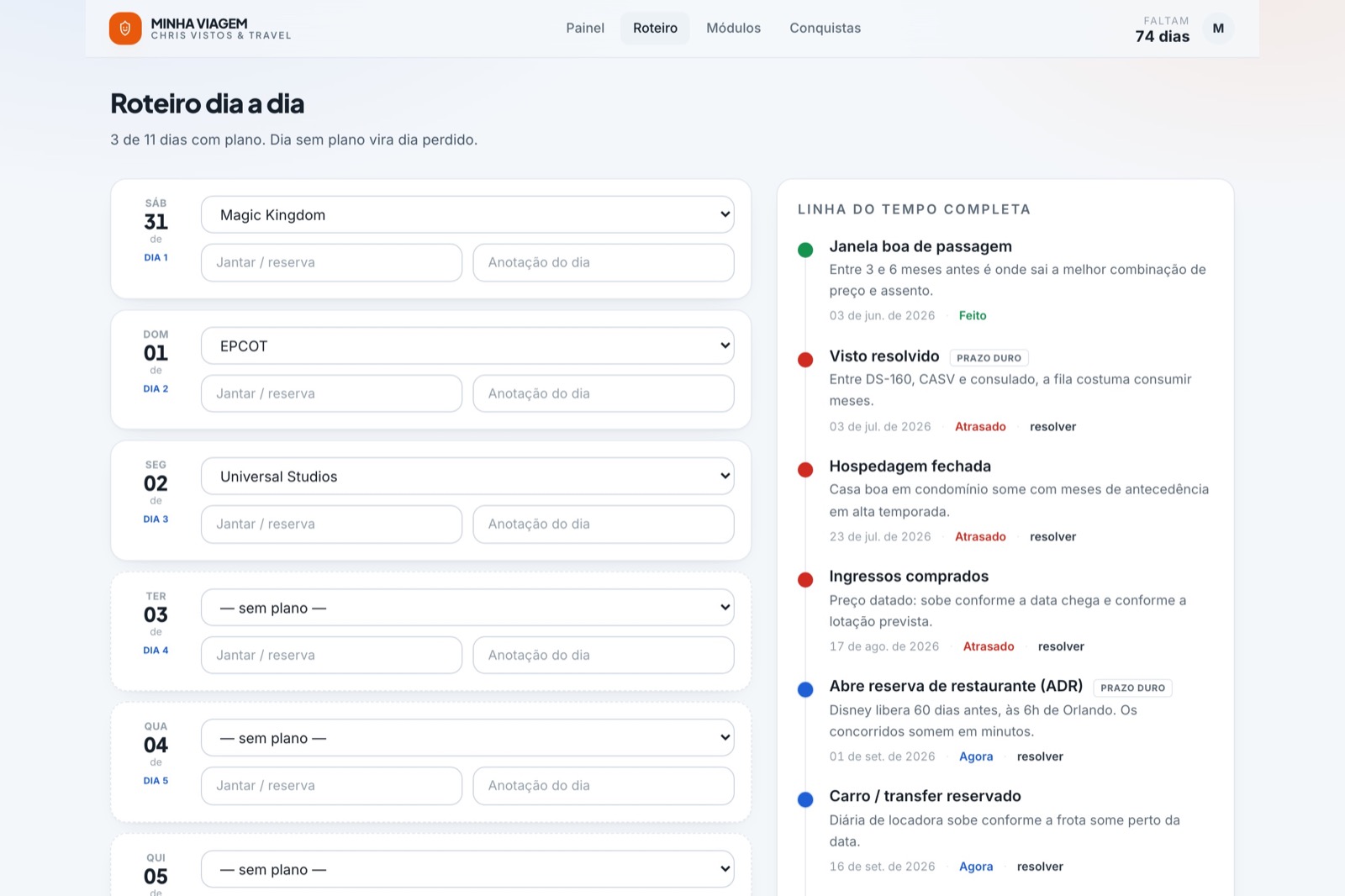Click the DIA 4 label
The height and width of the screenshot is (896, 1345).
point(156,651)
